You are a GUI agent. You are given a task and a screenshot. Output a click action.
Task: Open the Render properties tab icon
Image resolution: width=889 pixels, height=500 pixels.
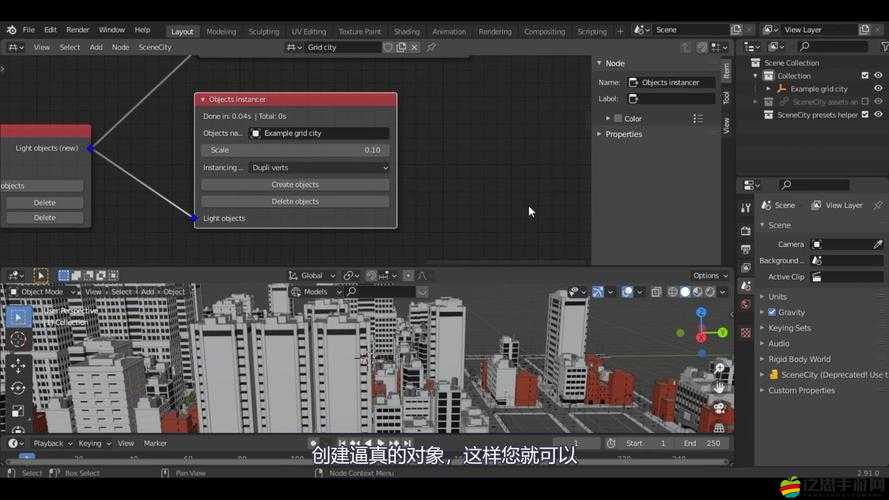pos(746,231)
